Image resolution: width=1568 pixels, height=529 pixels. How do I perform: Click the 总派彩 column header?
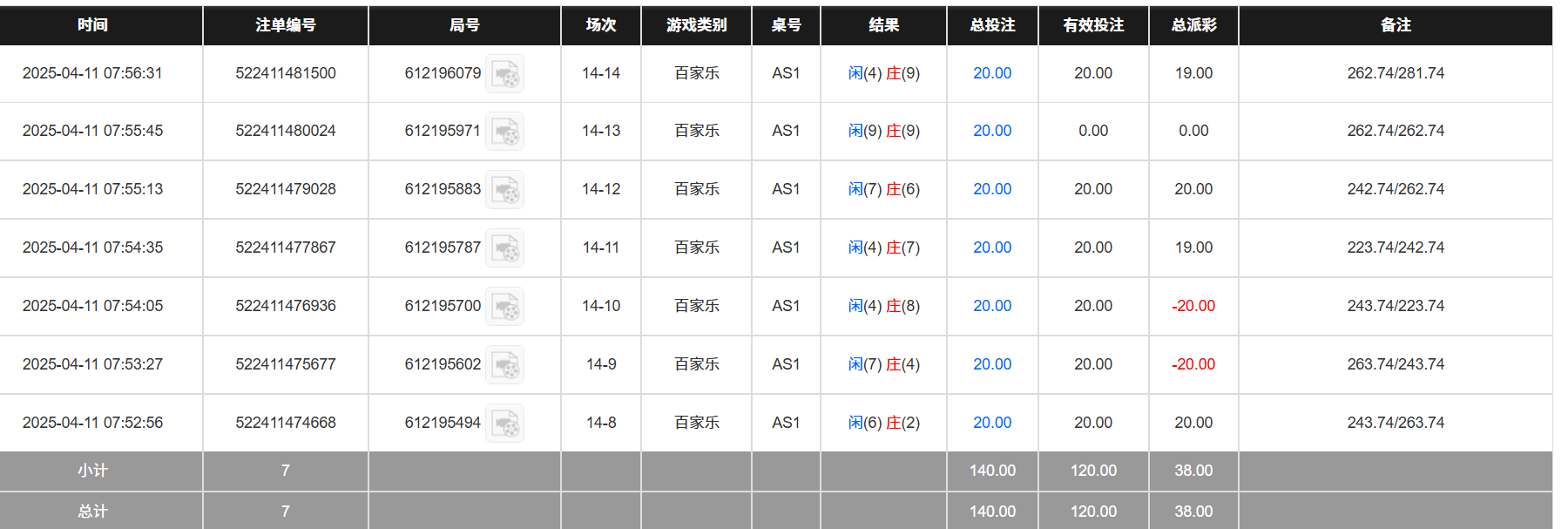(1193, 25)
